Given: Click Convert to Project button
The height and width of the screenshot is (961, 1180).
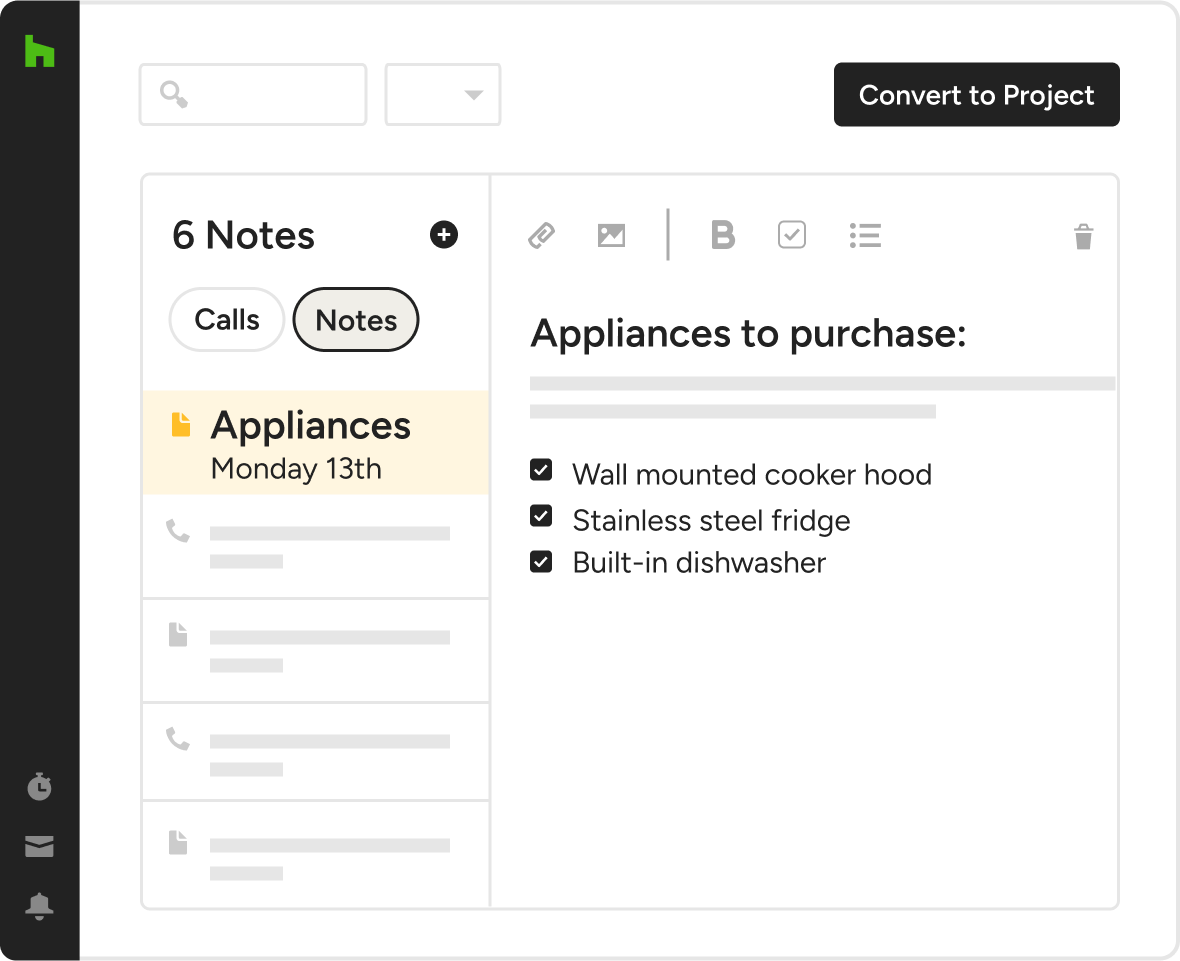Looking at the screenshot, I should pos(976,95).
